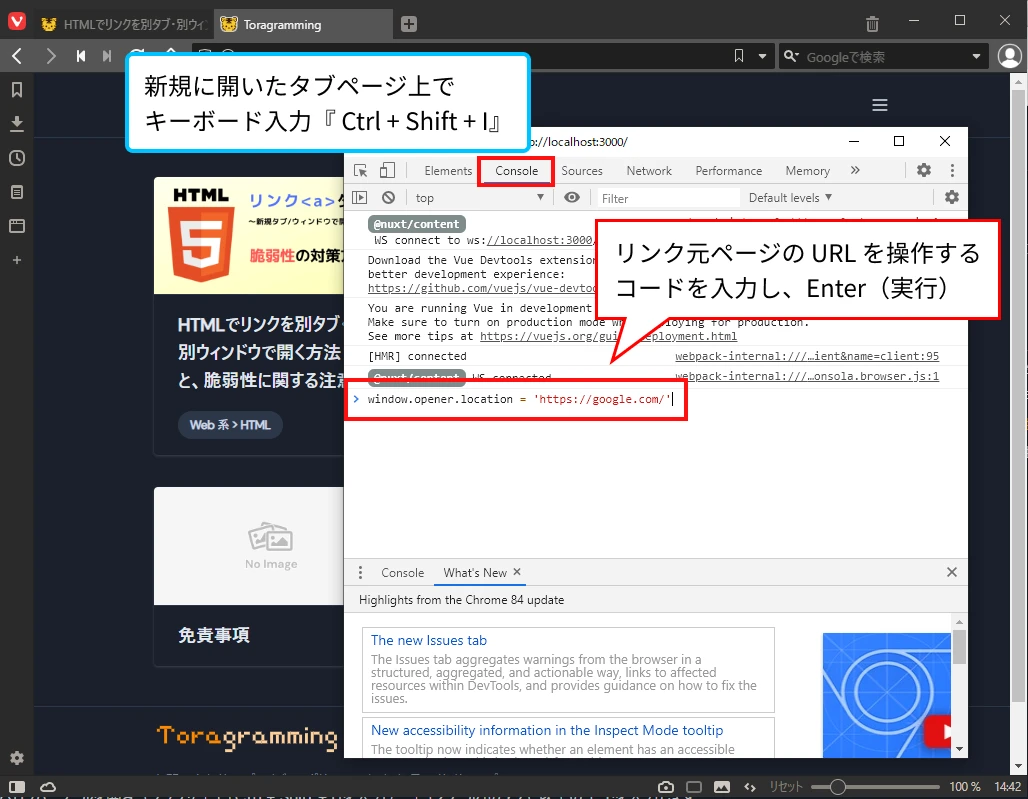Play the What's New video thumbnail
Screen dimensions: 1028x799
point(886,695)
